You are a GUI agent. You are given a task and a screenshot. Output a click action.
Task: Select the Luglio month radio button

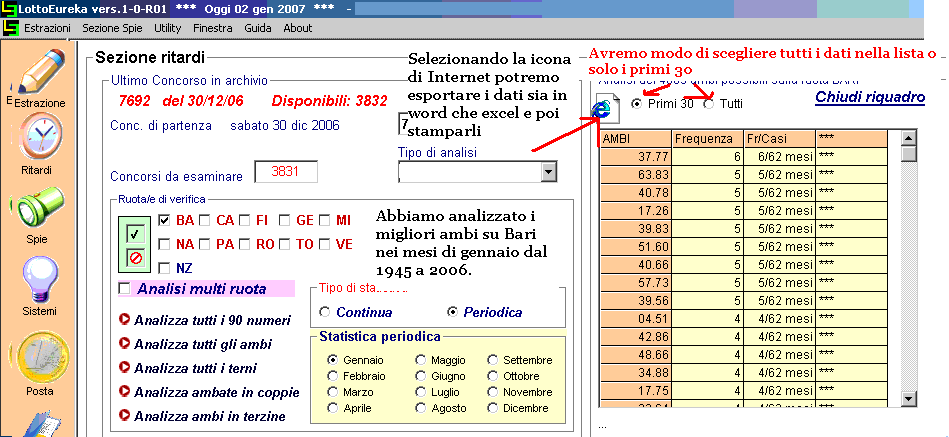coord(421,392)
